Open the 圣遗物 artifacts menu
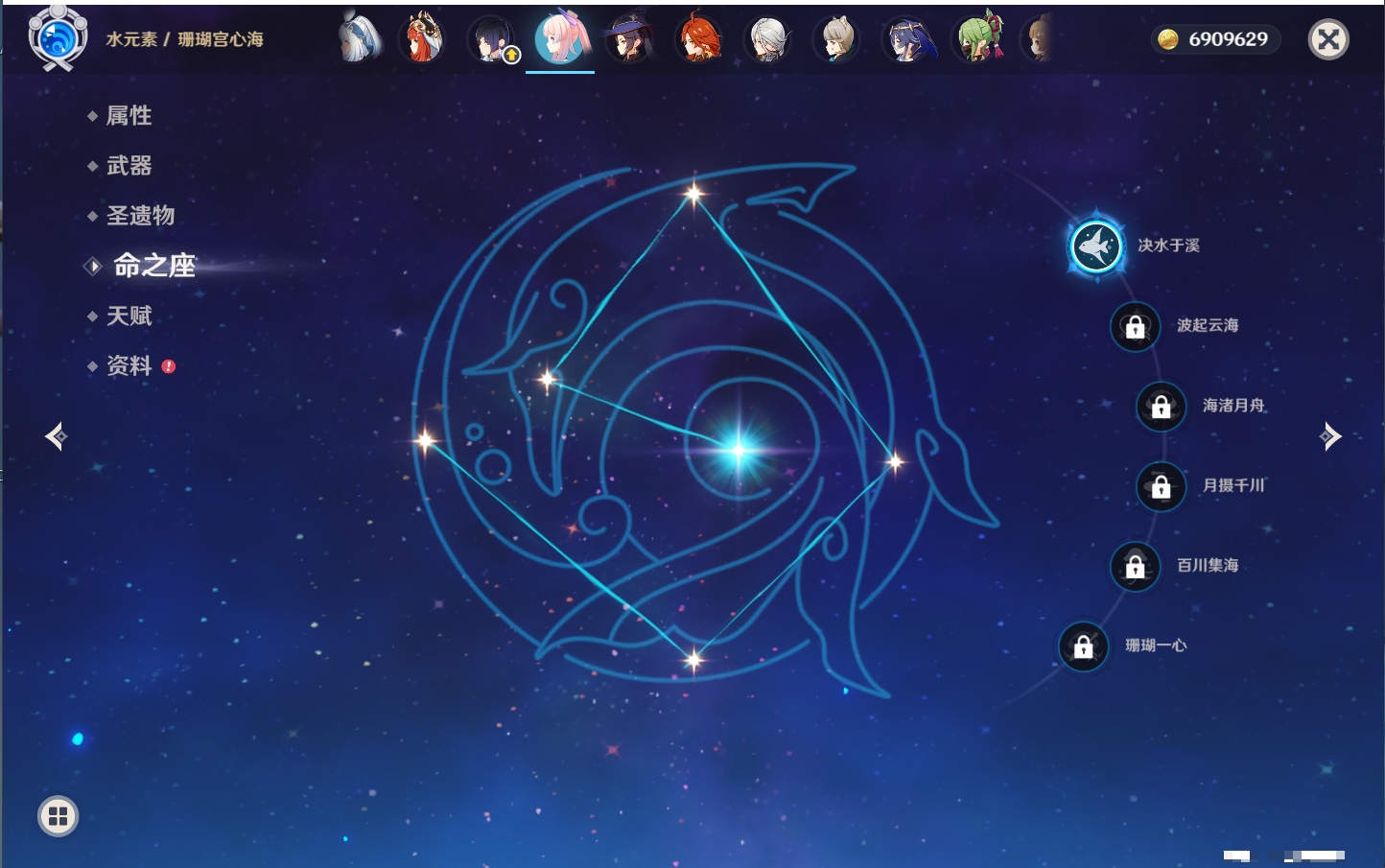This screenshot has width=1385, height=868. [x=140, y=216]
